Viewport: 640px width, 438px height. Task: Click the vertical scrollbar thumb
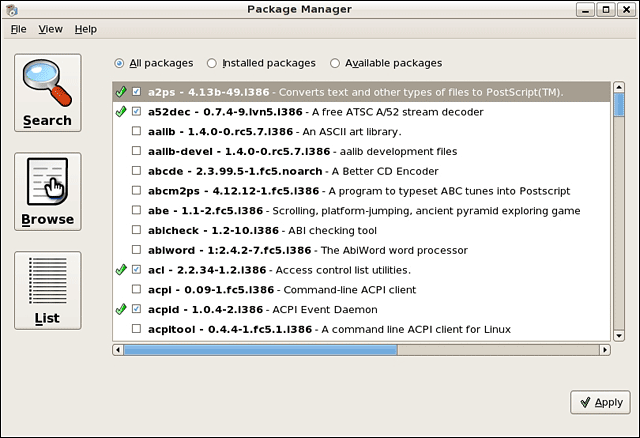tap(619, 105)
